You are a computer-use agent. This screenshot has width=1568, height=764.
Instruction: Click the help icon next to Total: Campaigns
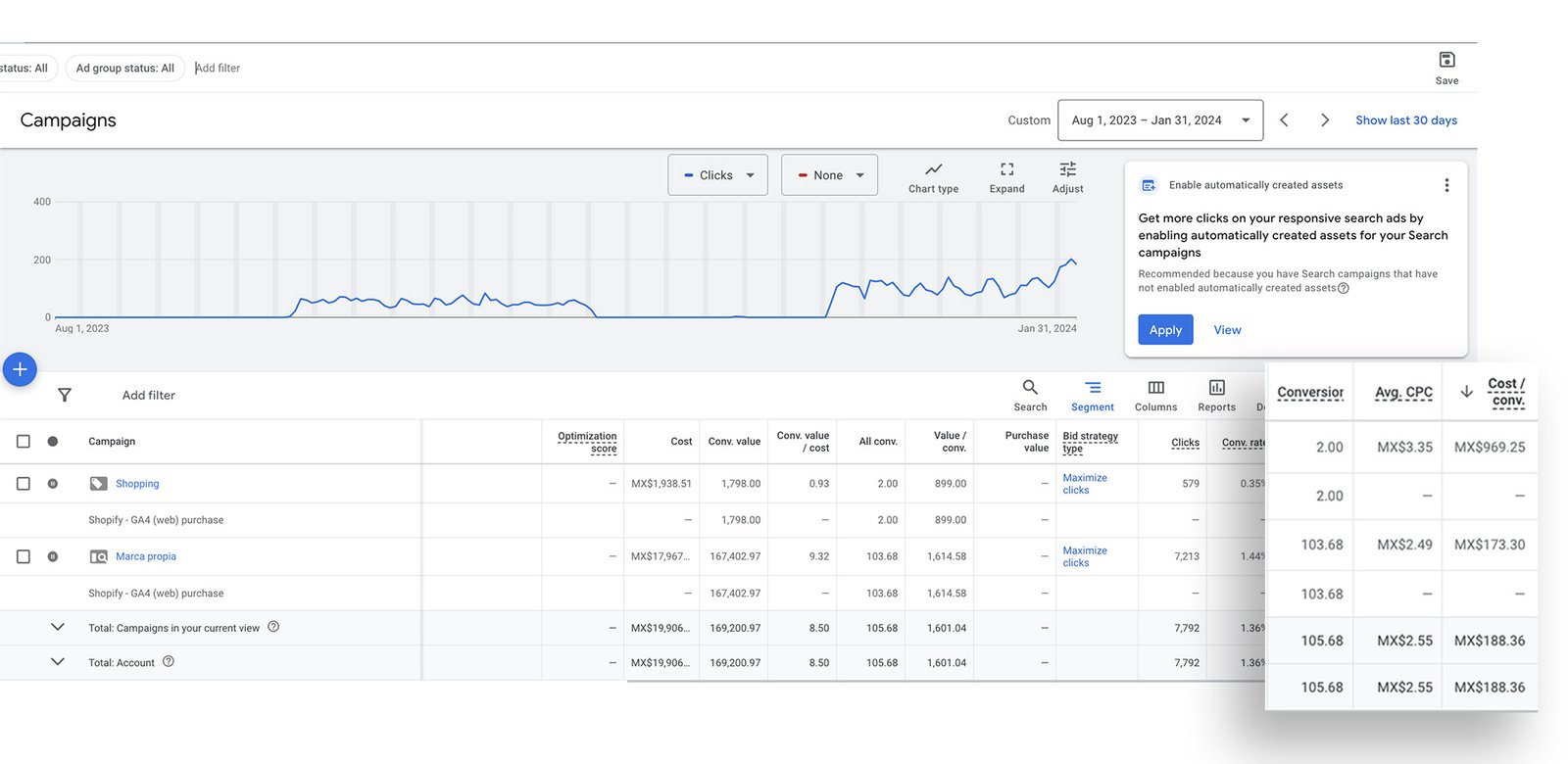point(273,627)
